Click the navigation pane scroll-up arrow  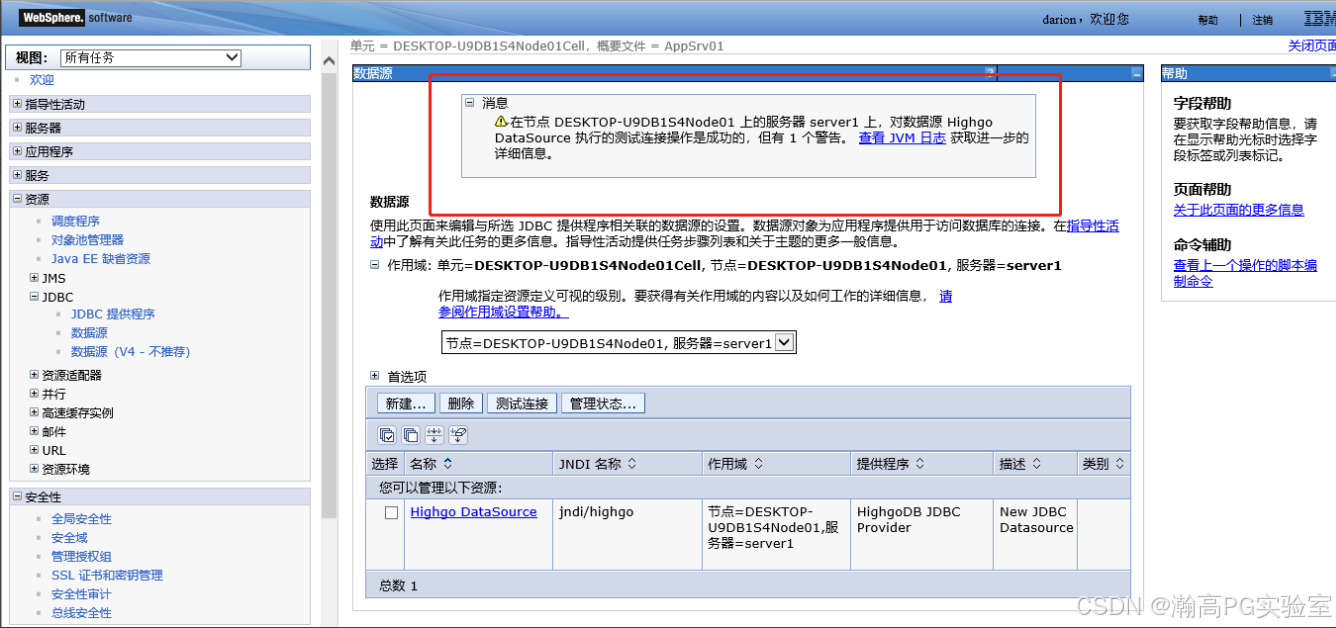coord(329,61)
